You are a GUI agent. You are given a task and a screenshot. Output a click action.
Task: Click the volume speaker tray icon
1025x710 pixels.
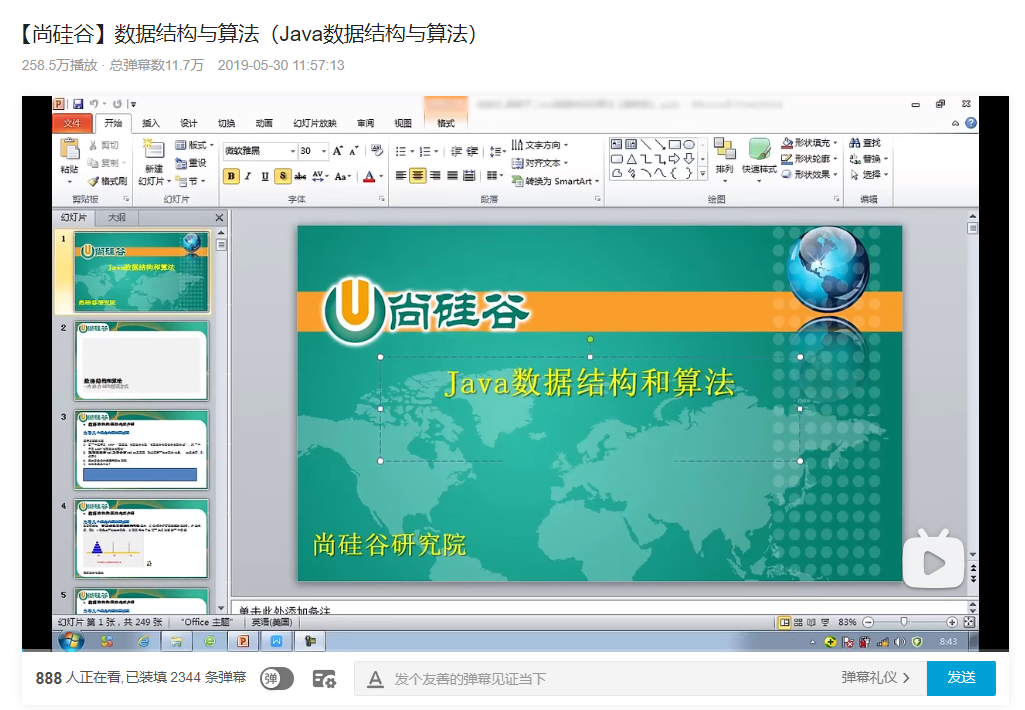[900, 642]
